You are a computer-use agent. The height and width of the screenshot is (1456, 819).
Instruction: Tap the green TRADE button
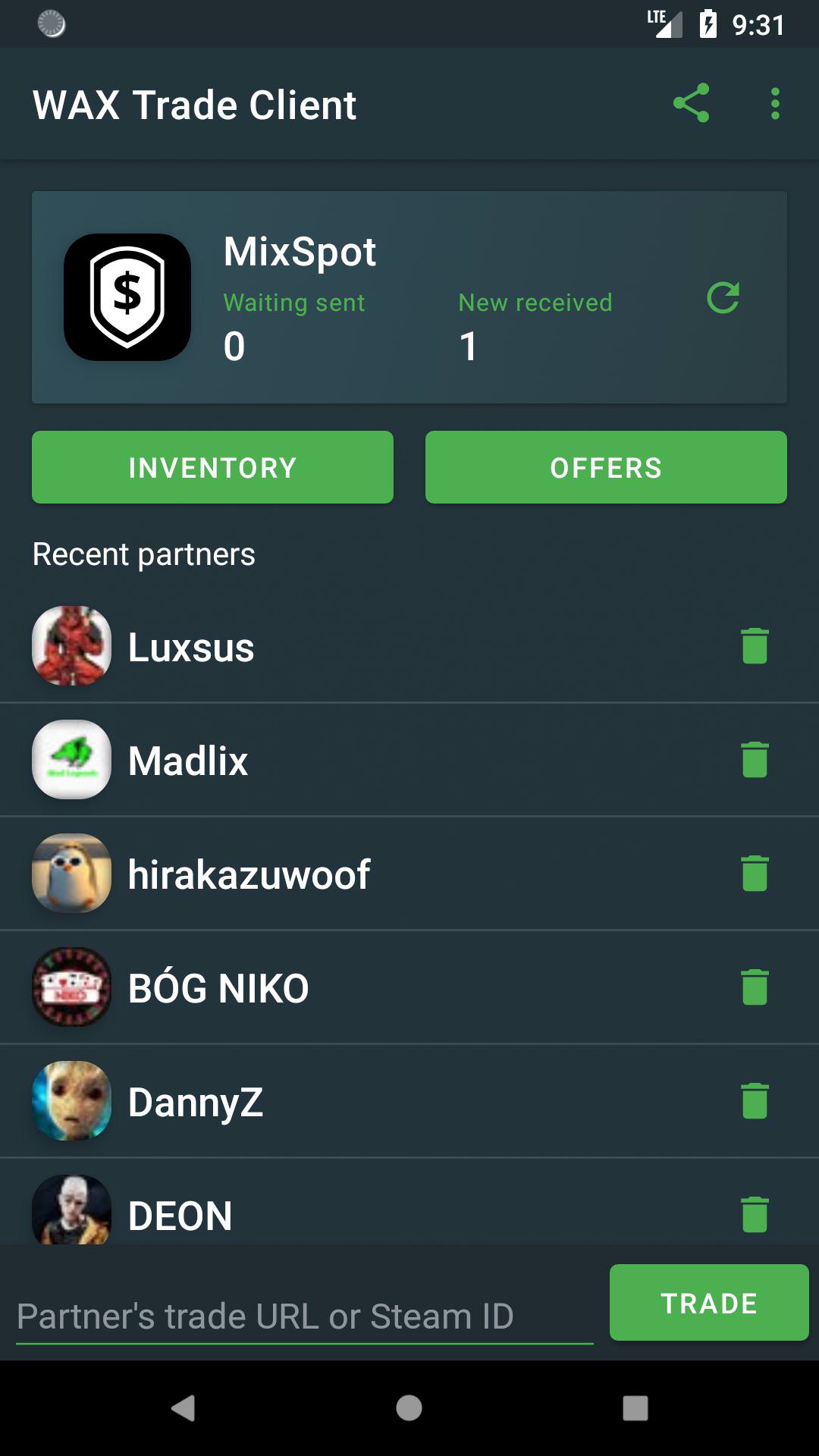(x=709, y=1303)
